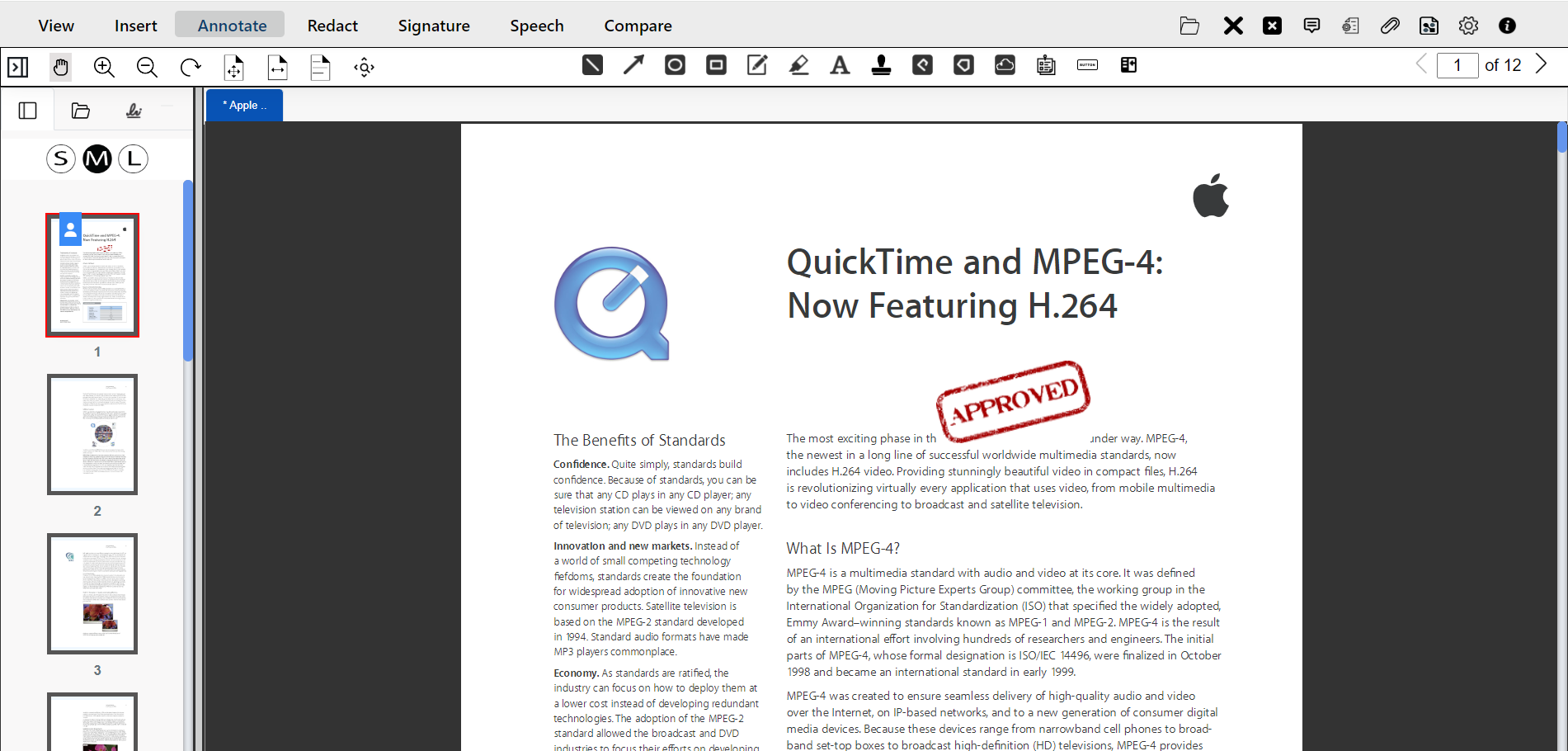
Task: Zoom out of the document
Action: click(x=147, y=67)
